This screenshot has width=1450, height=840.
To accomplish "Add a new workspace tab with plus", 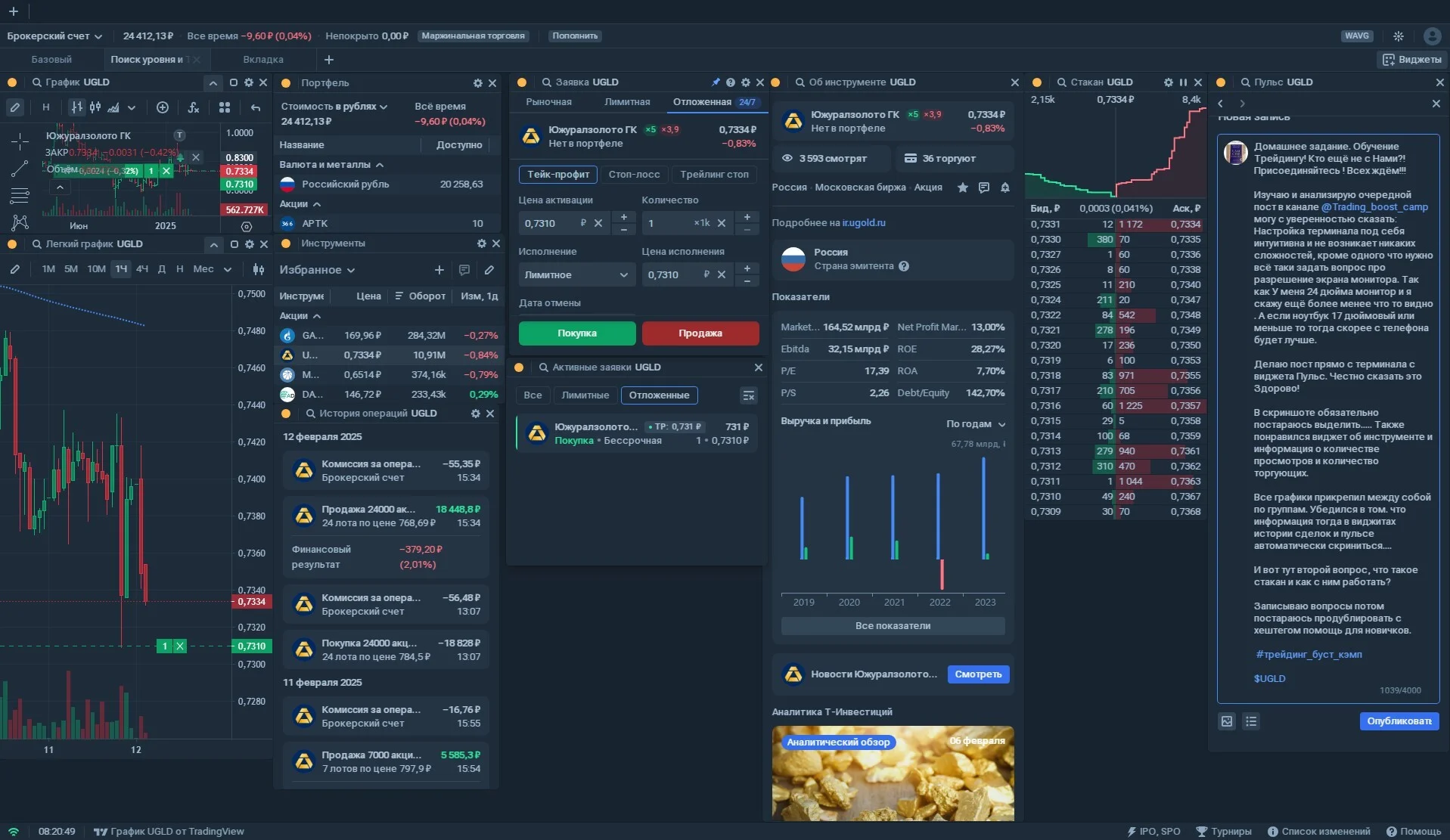I will pos(329,60).
